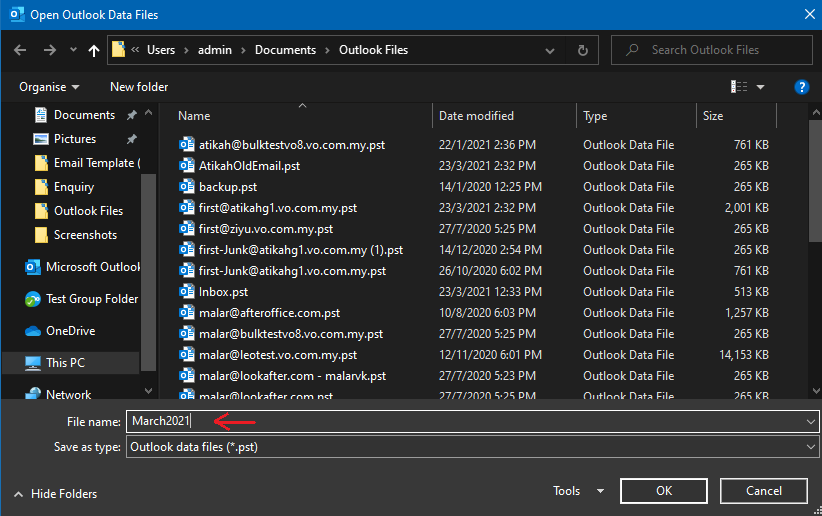This screenshot has height=516, width=822.
Task: Expand the Organise dropdown menu
Action: click(x=49, y=87)
